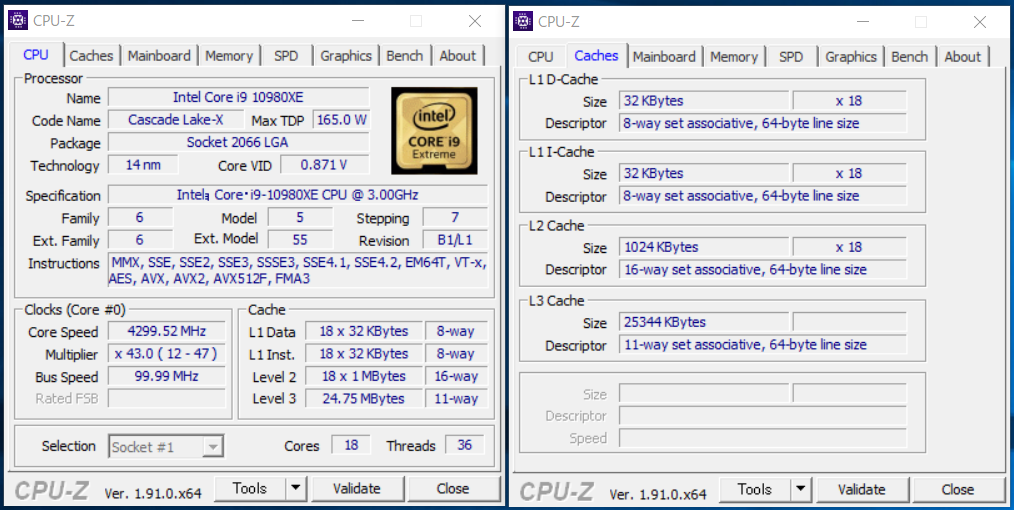The image size is (1014, 510).
Task: Click Cores value 18
Action: 351,445
